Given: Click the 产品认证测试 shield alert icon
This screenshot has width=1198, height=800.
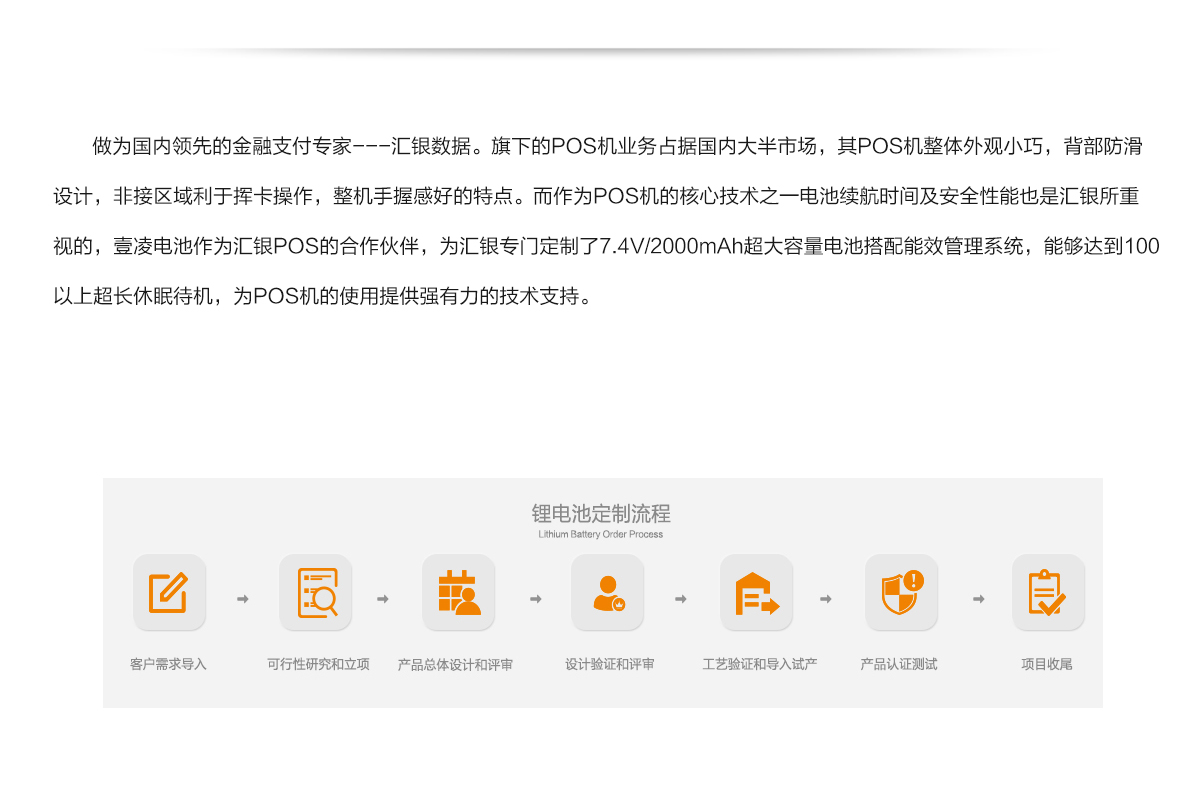Looking at the screenshot, I should pyautogui.click(x=901, y=592).
